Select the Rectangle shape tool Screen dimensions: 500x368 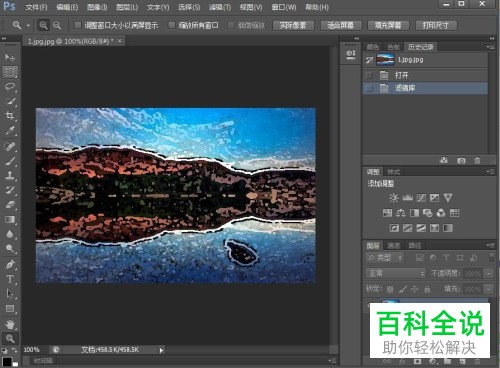[x=10, y=309]
